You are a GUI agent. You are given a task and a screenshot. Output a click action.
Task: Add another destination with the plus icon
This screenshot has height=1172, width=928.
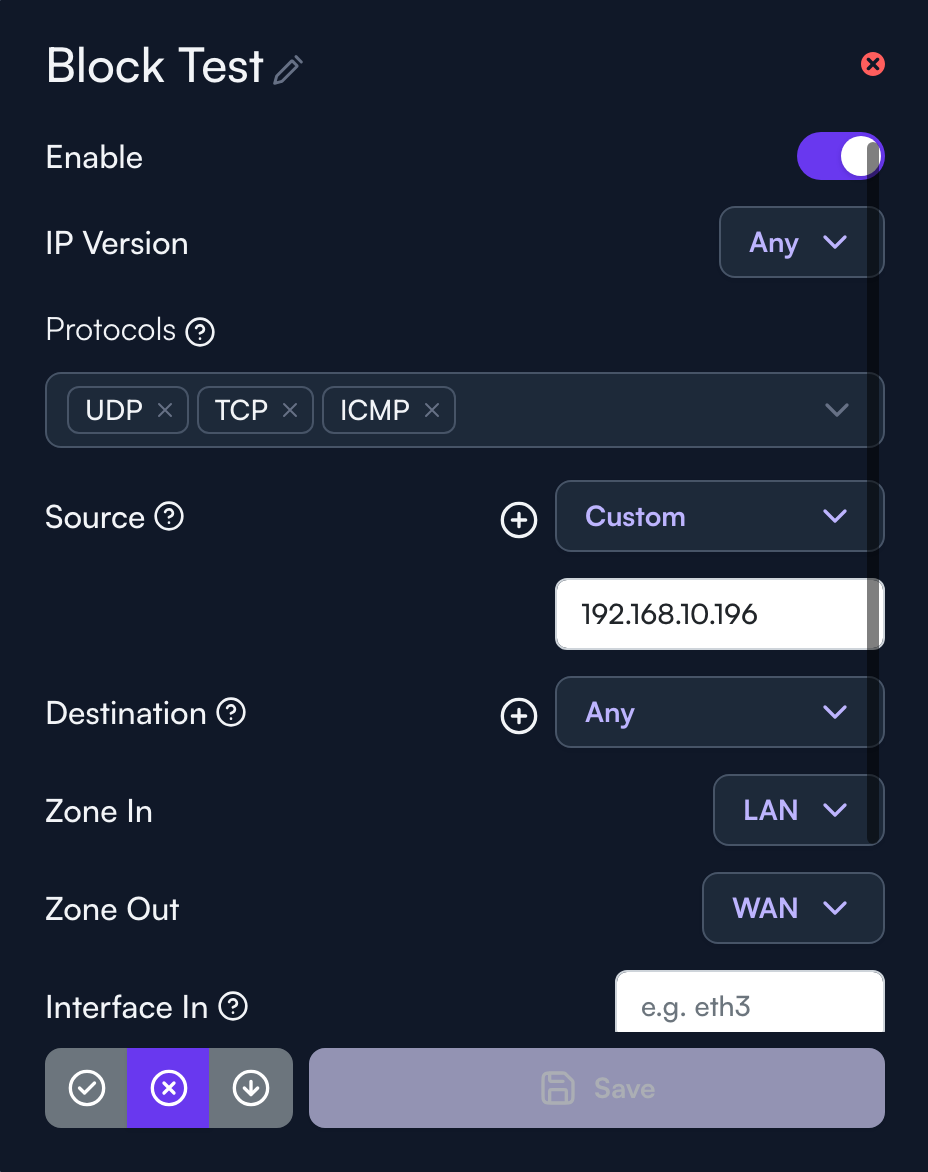[x=519, y=716]
